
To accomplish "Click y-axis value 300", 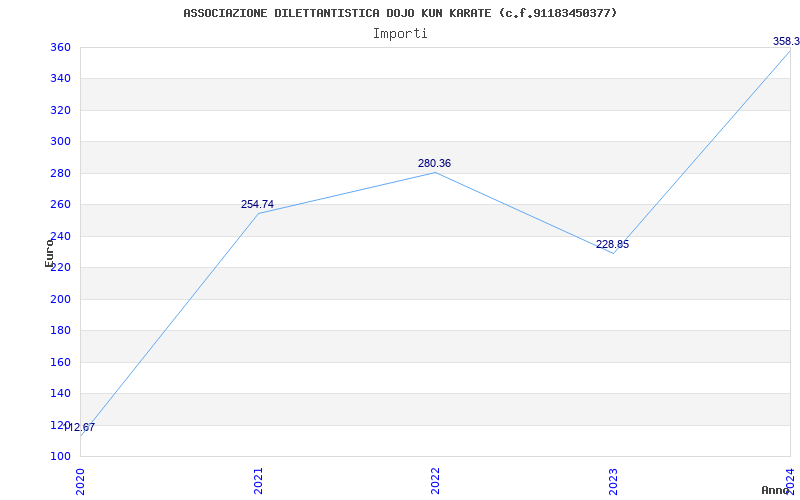I will point(60,141).
